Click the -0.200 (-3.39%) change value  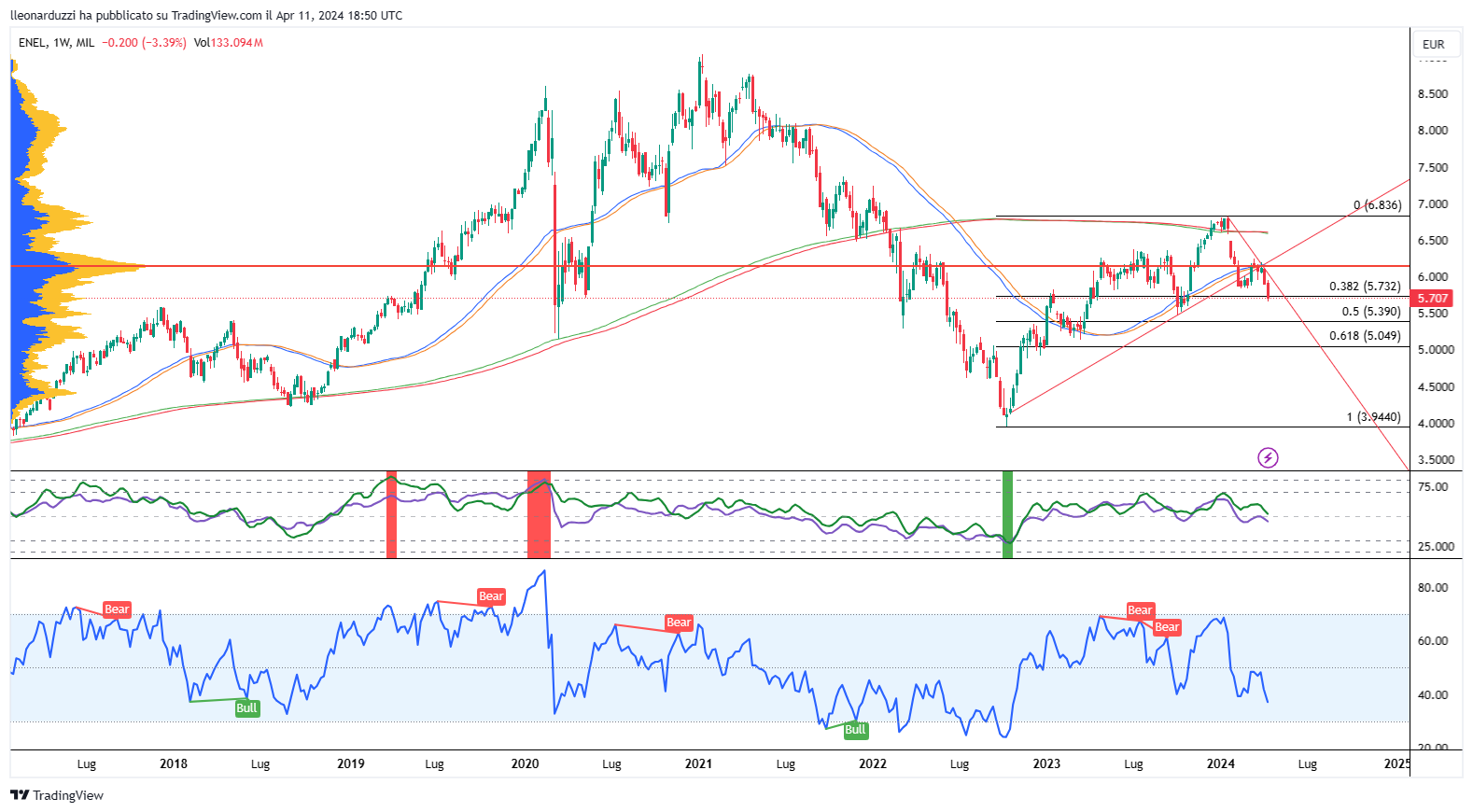pyautogui.click(x=144, y=43)
